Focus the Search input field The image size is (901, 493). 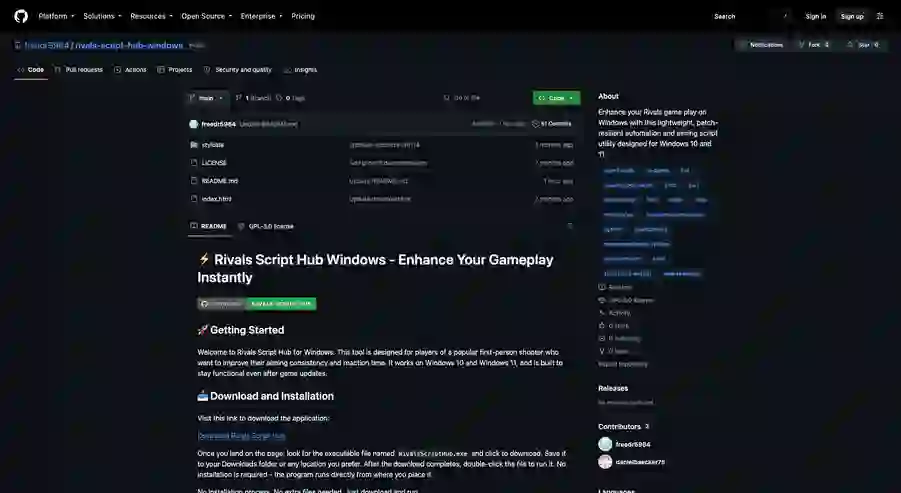(x=750, y=16)
